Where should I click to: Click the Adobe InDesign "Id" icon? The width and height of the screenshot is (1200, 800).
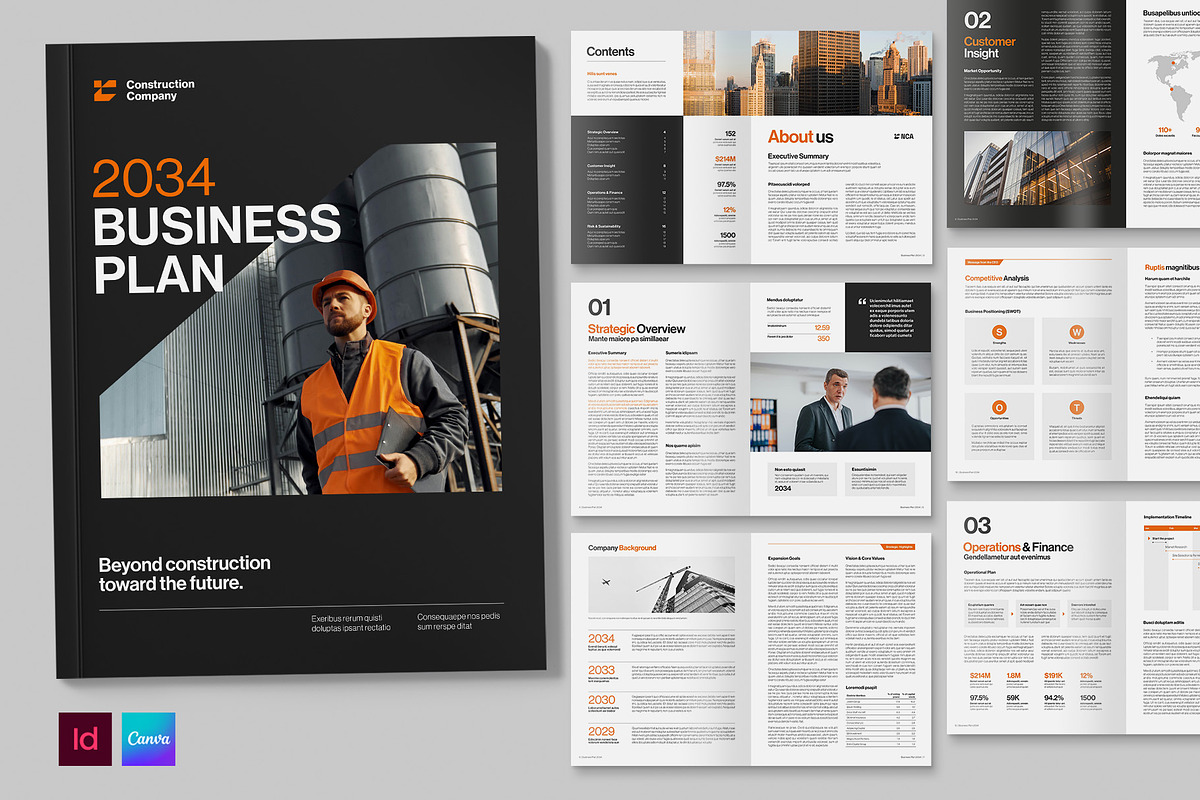point(85,739)
